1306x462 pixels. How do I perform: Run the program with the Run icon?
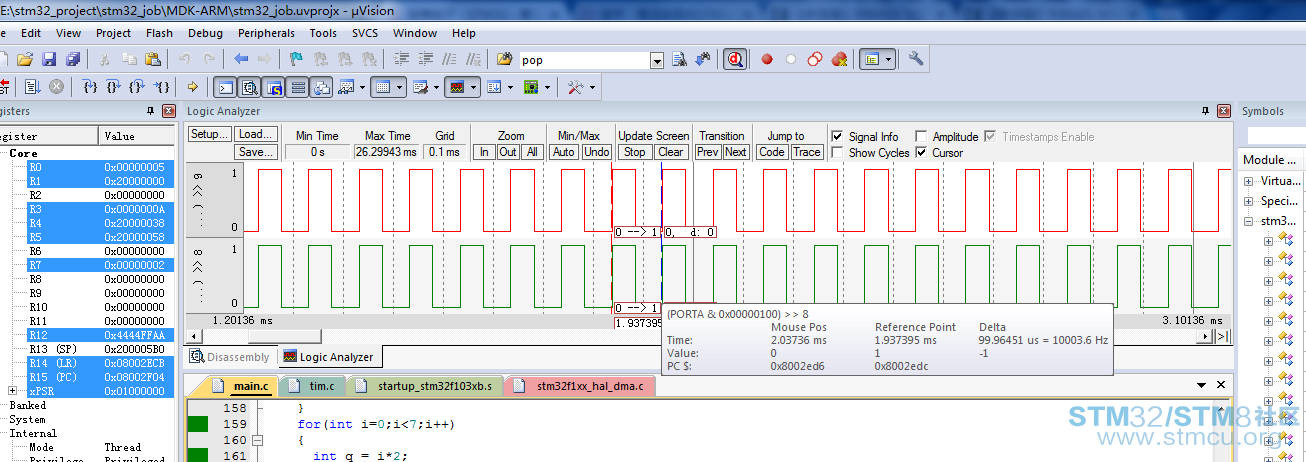pos(32,87)
